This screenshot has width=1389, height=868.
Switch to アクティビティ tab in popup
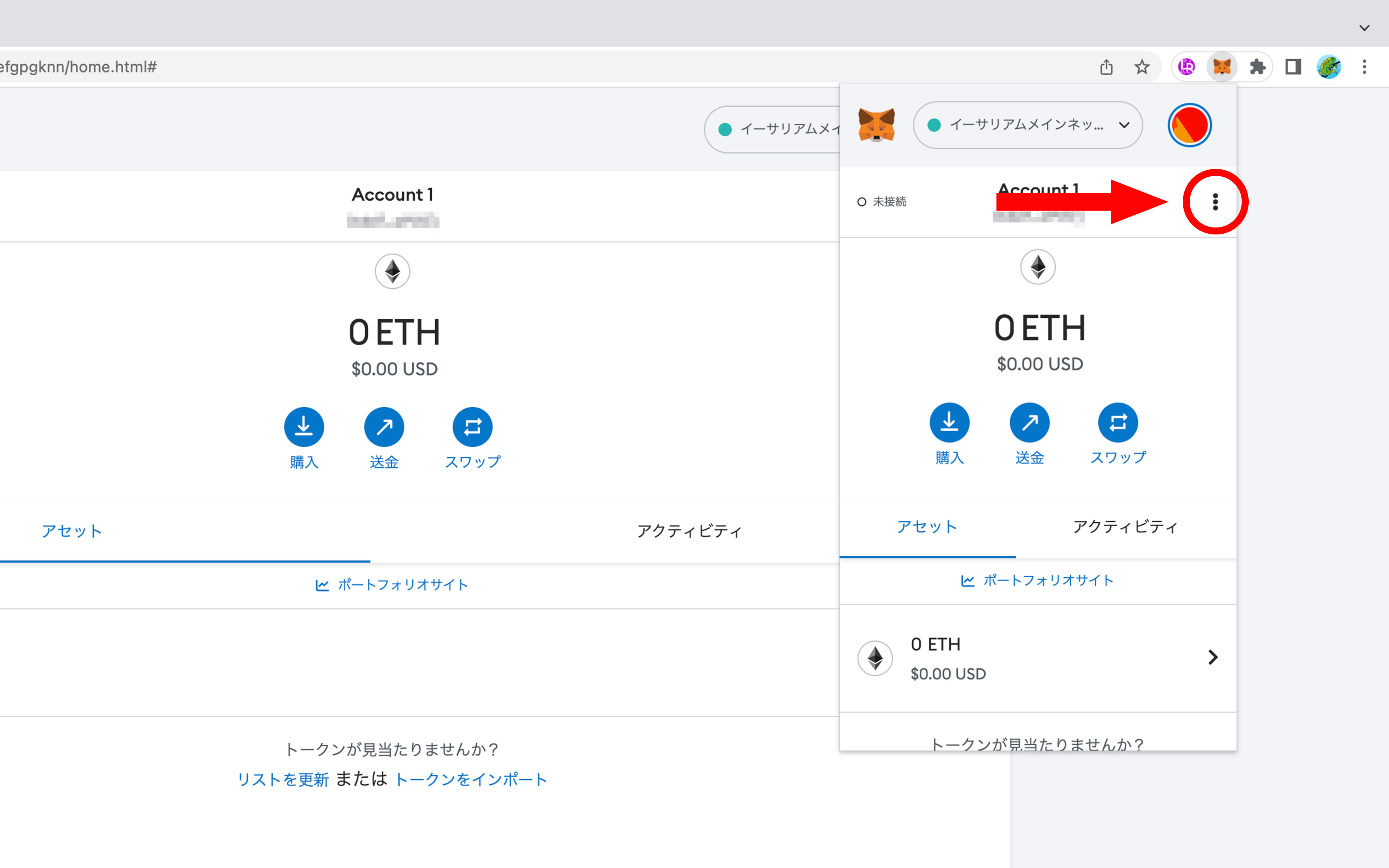tap(1125, 527)
